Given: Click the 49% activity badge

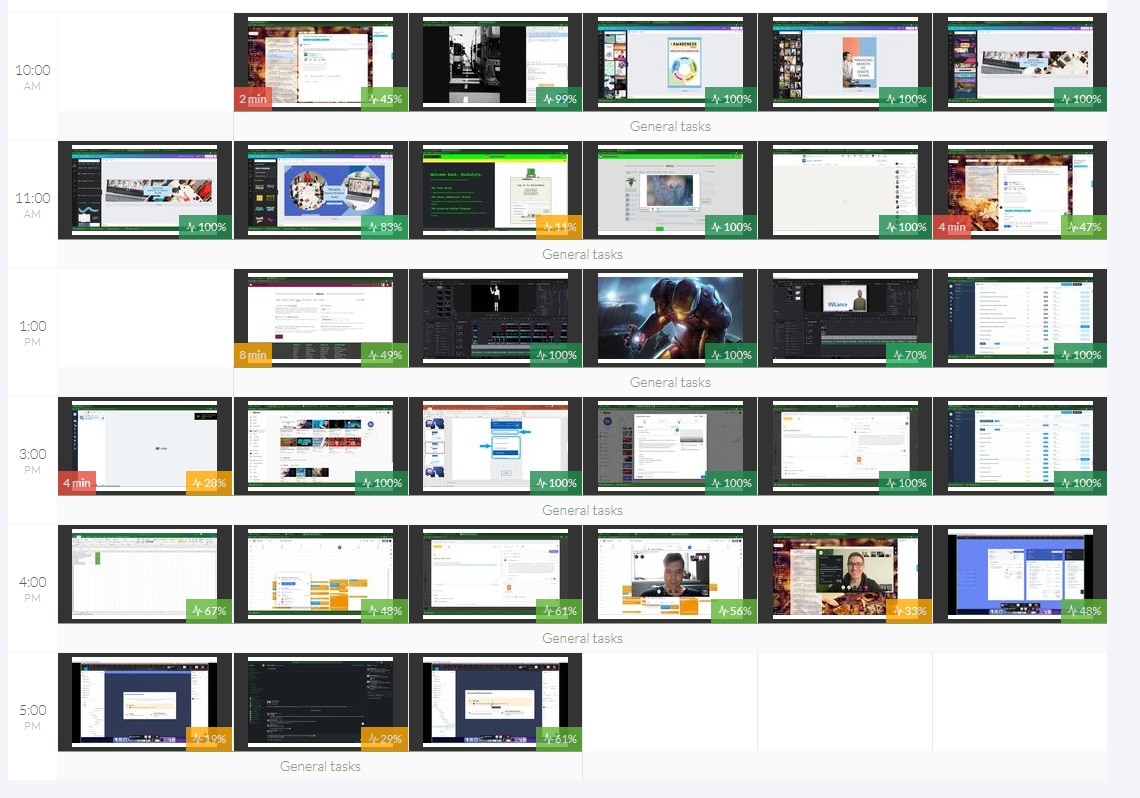Looking at the screenshot, I should (385, 355).
